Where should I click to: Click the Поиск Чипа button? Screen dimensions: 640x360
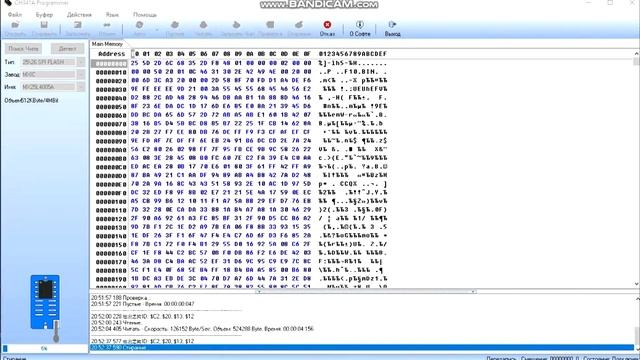click(x=23, y=49)
